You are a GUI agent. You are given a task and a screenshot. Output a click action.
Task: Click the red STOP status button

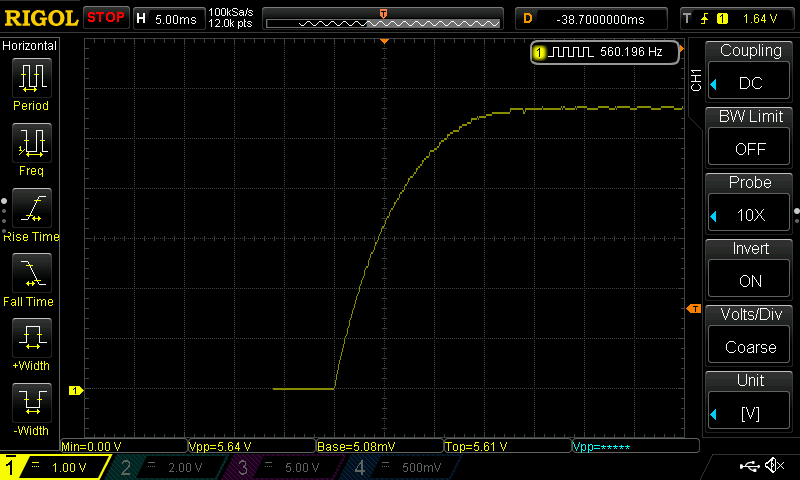click(x=106, y=17)
